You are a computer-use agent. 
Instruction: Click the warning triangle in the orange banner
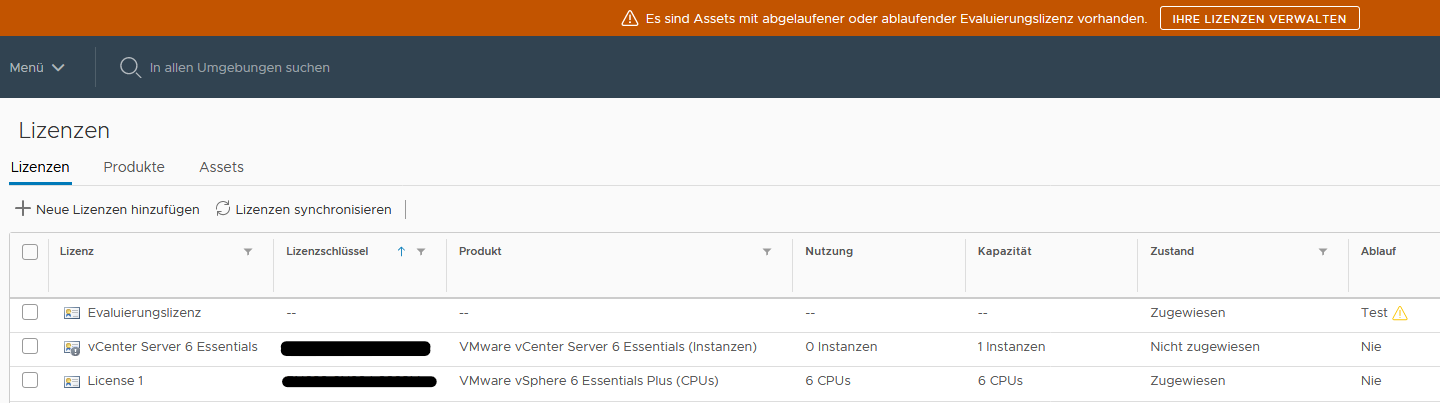click(629, 18)
